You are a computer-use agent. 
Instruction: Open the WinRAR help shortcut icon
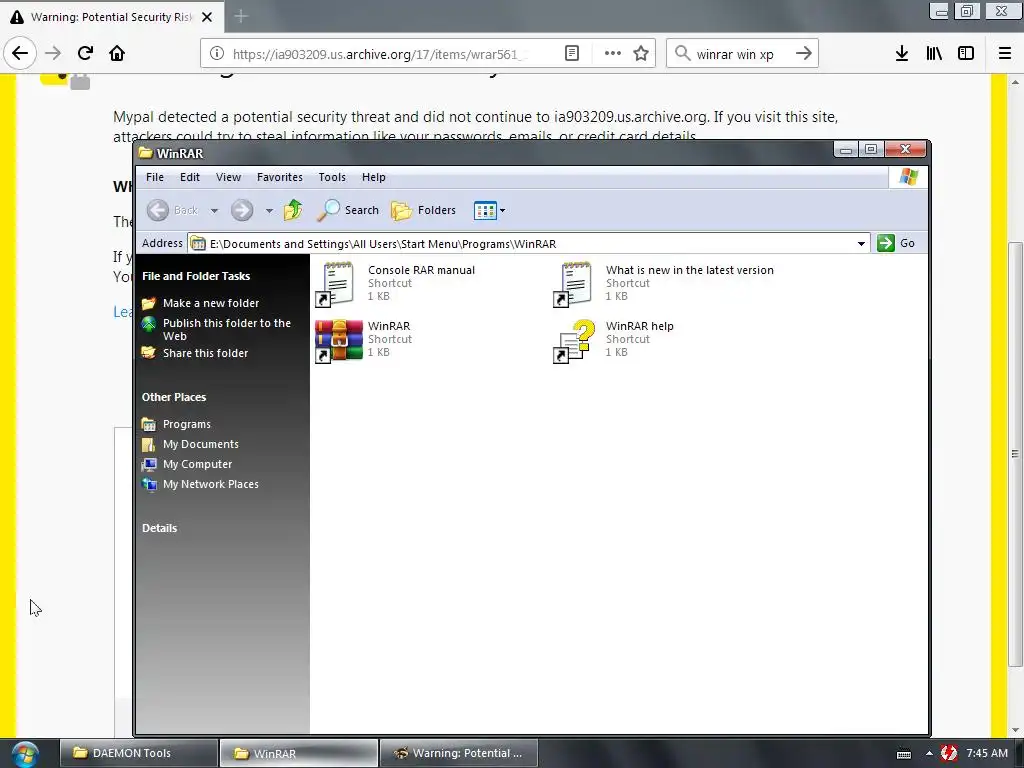575,341
